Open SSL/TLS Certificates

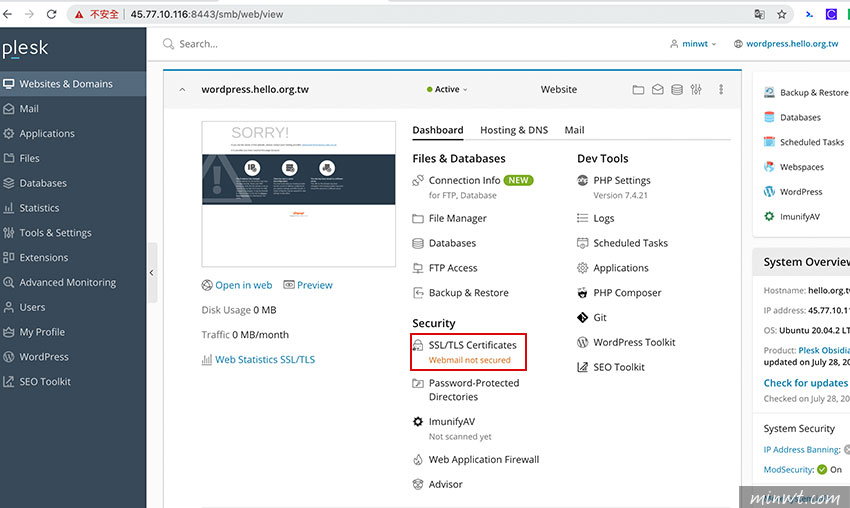coord(472,345)
